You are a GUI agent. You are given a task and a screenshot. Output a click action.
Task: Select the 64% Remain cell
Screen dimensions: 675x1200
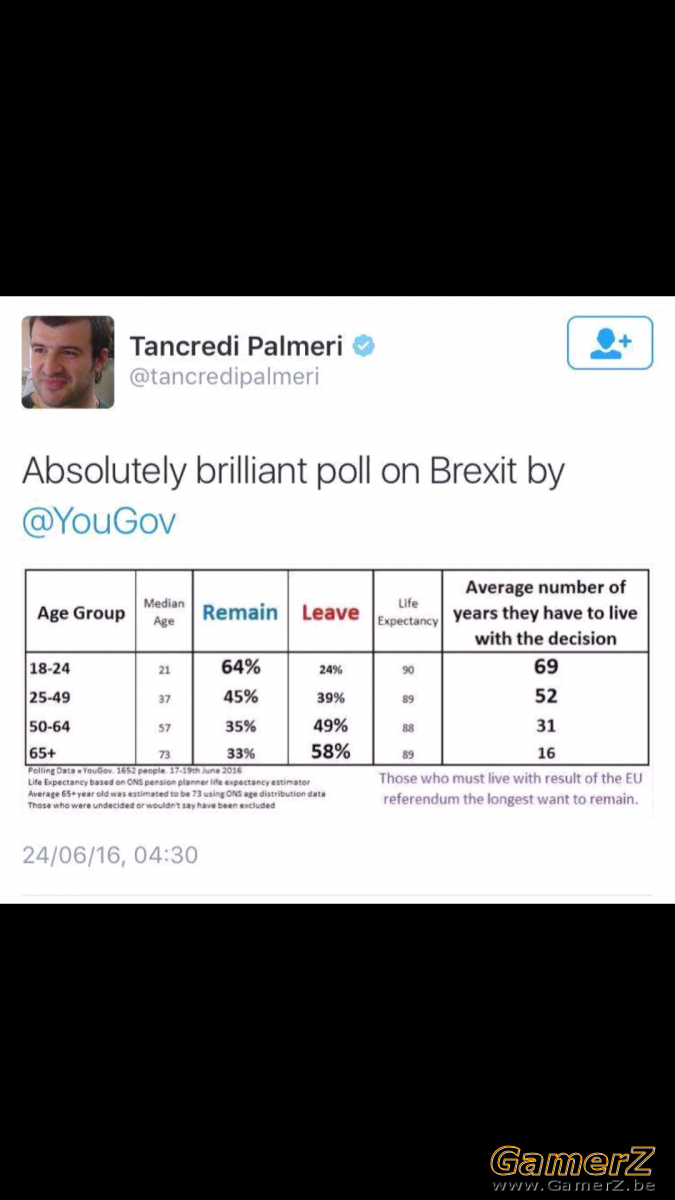(240, 667)
